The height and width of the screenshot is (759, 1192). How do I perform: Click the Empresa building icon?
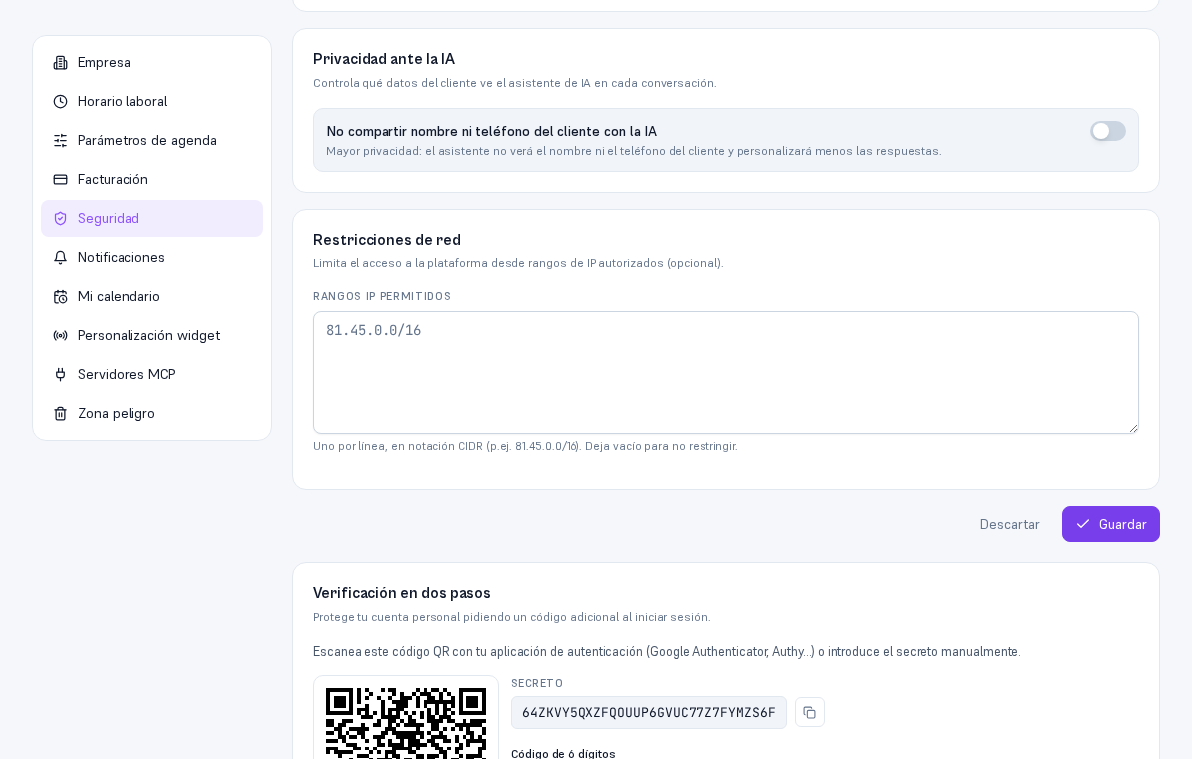[x=60, y=62]
